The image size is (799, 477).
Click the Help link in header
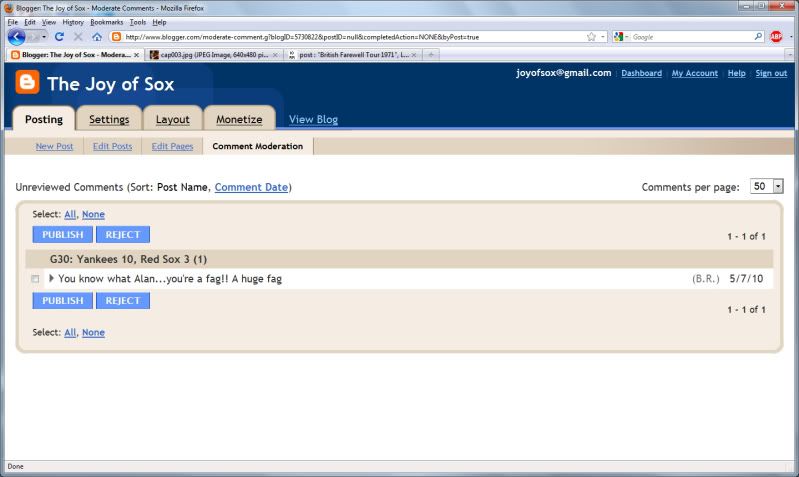pyautogui.click(x=736, y=73)
